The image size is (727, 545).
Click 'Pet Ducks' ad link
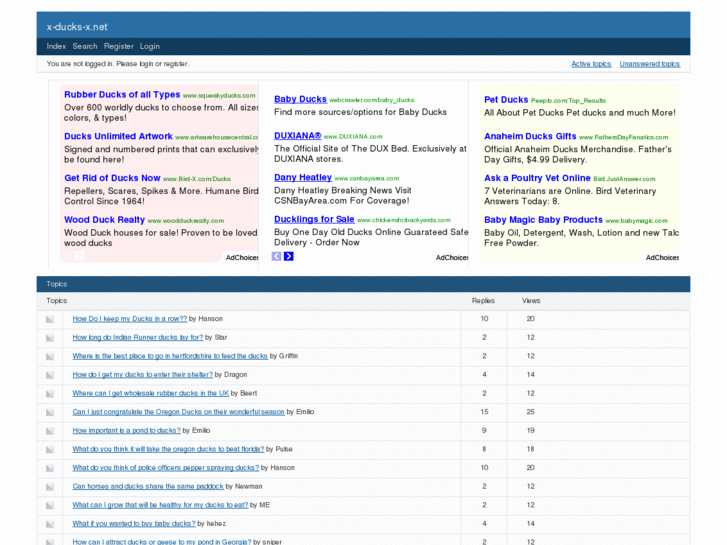506,100
